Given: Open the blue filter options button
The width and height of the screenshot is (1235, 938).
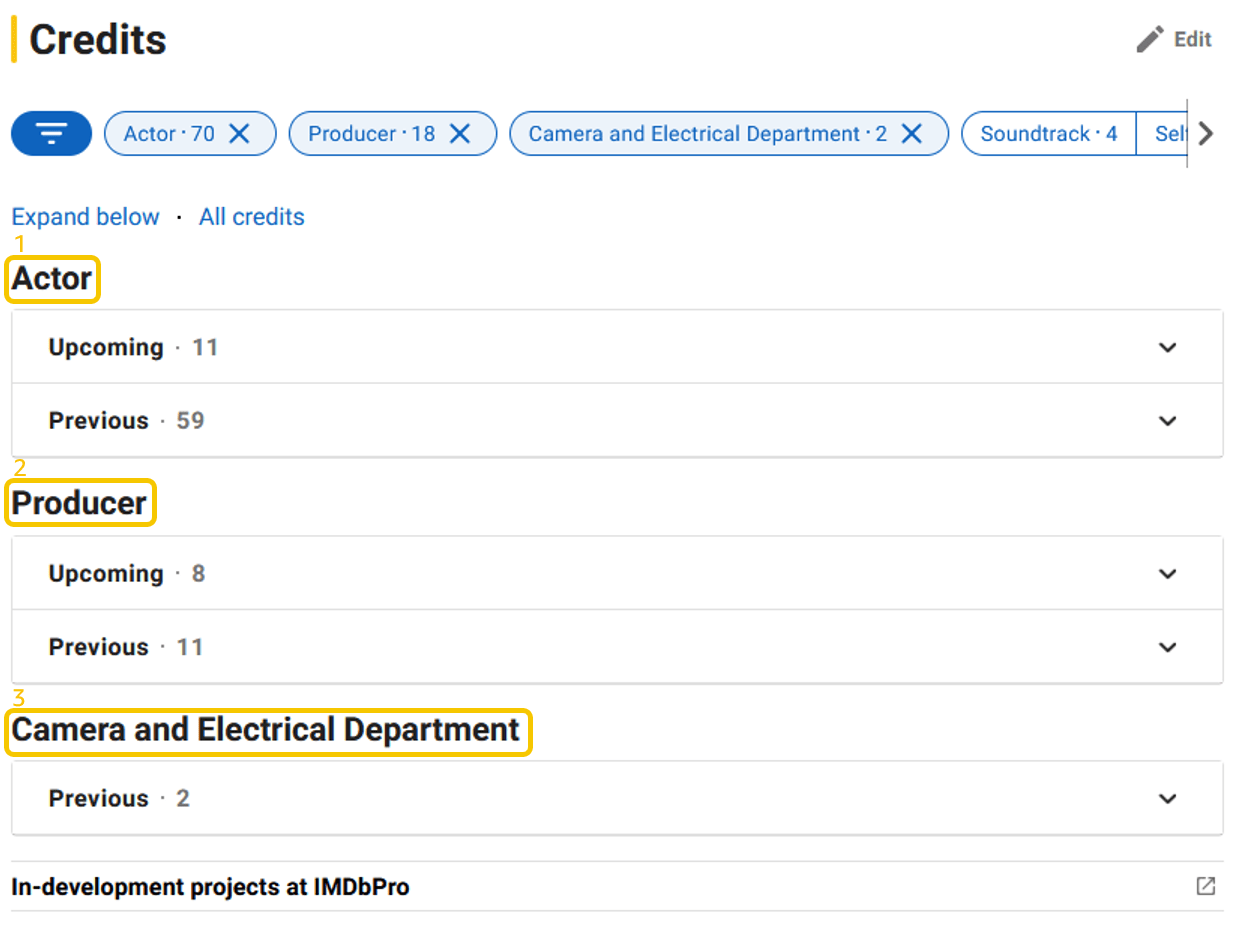Looking at the screenshot, I should pos(51,134).
